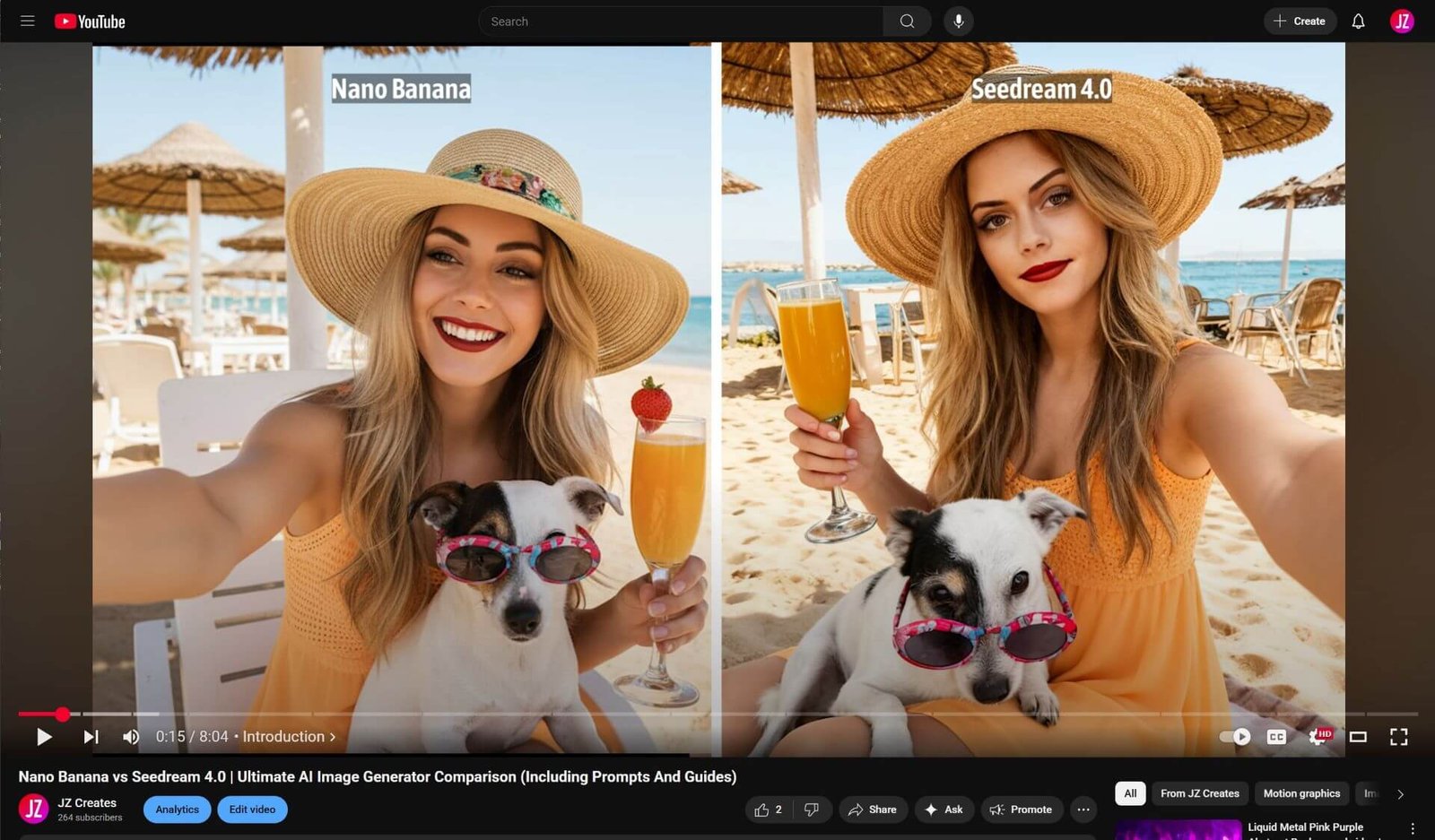The height and width of the screenshot is (840, 1435).
Task: Skip to the next video
Action: tap(91, 737)
